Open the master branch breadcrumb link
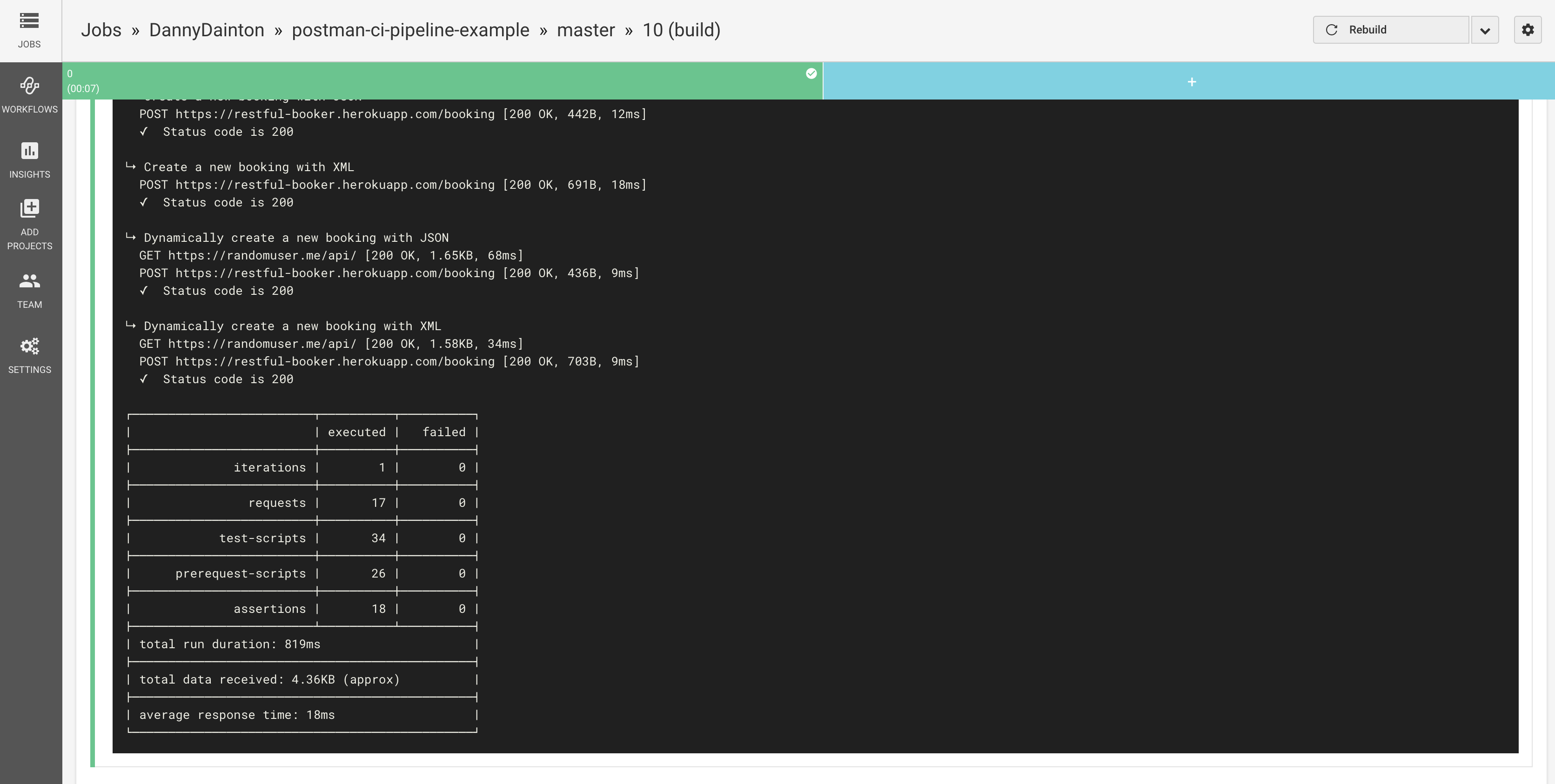Viewport: 1555px width, 784px height. [x=585, y=30]
